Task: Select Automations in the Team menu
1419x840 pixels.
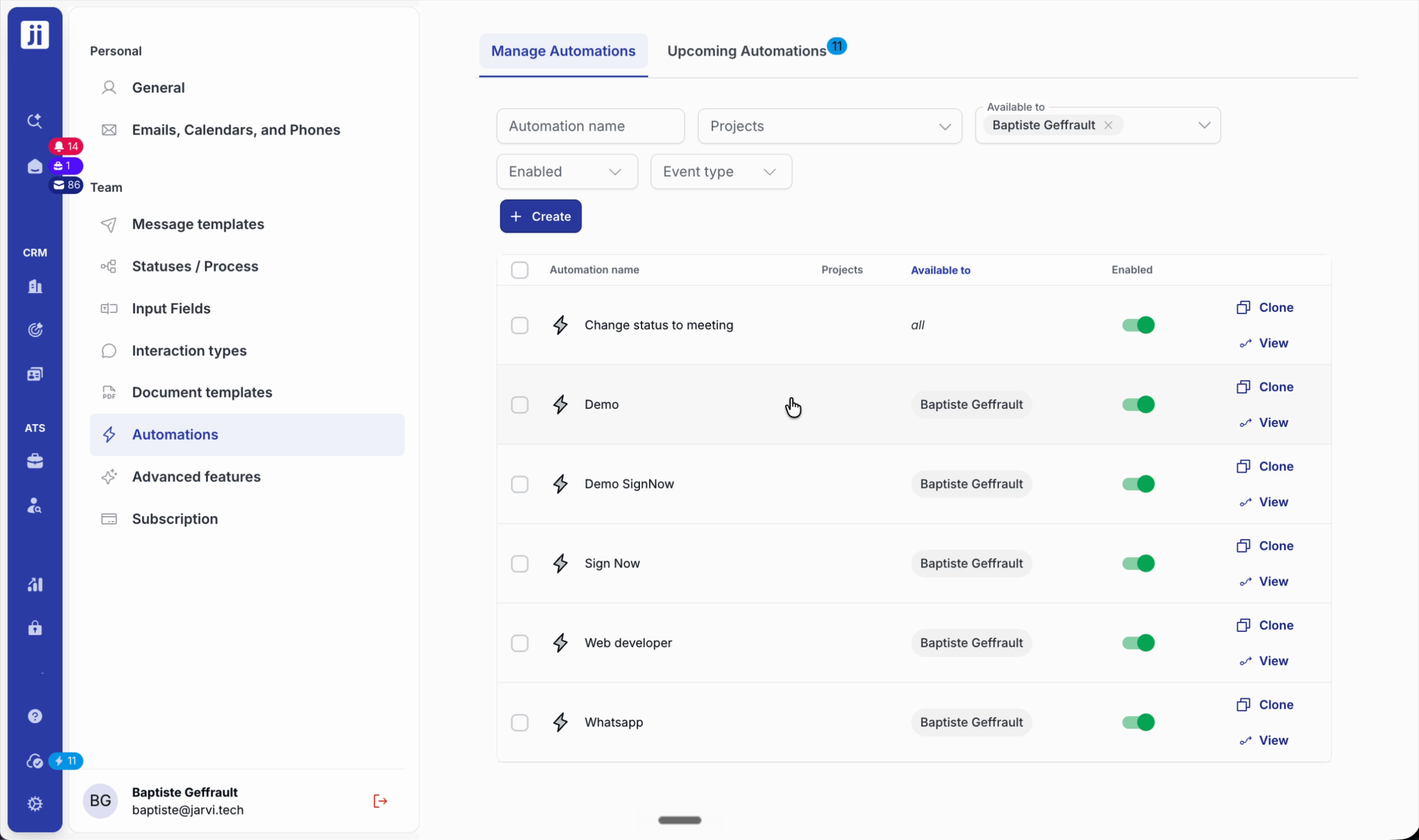Action: (x=247, y=435)
